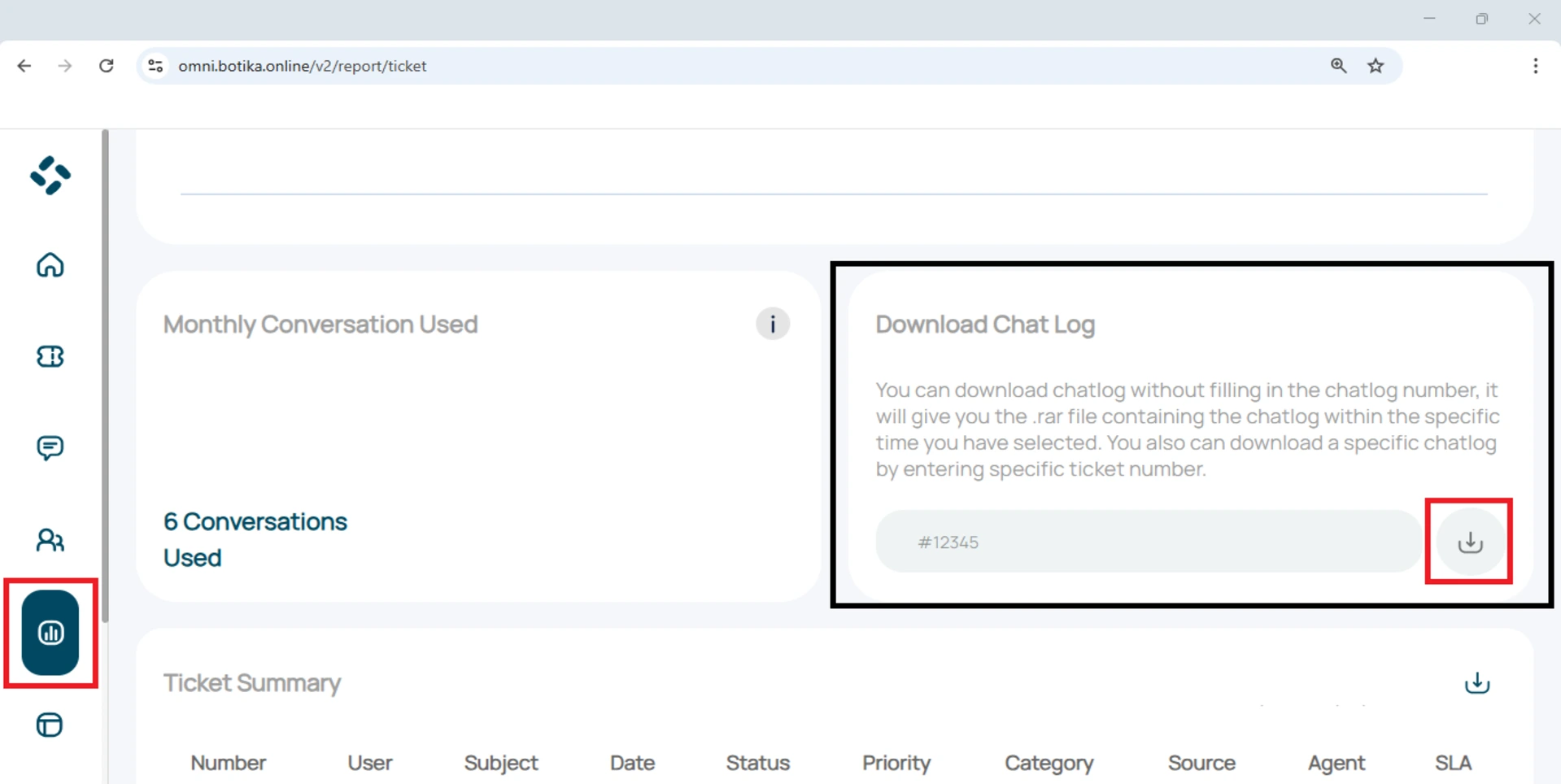1561x784 pixels.
Task: Reload the current page
Action: click(x=107, y=66)
